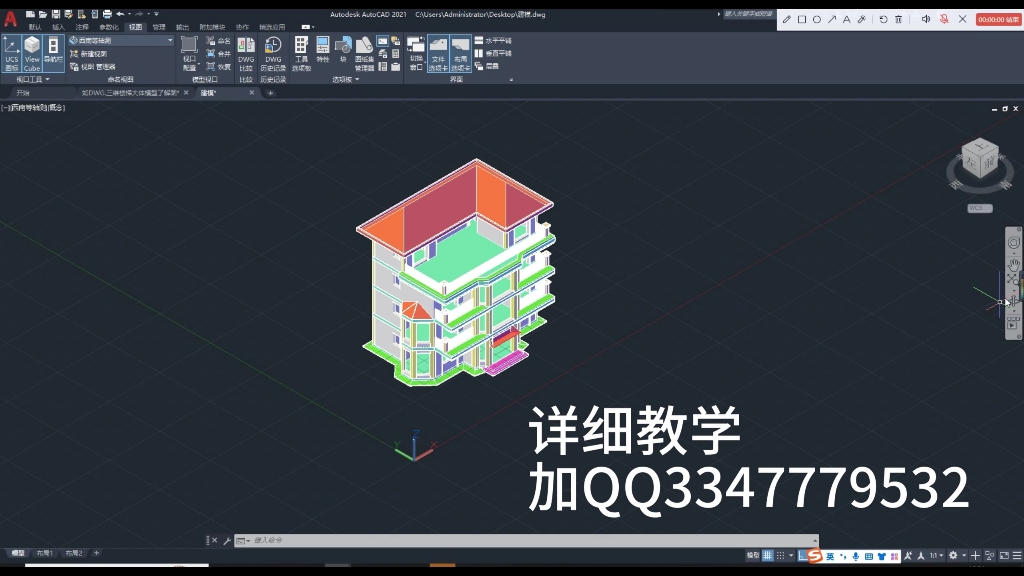Open the 西南等轴测 named views dropdown
The image size is (1024, 576).
pyautogui.click(x=120, y=40)
